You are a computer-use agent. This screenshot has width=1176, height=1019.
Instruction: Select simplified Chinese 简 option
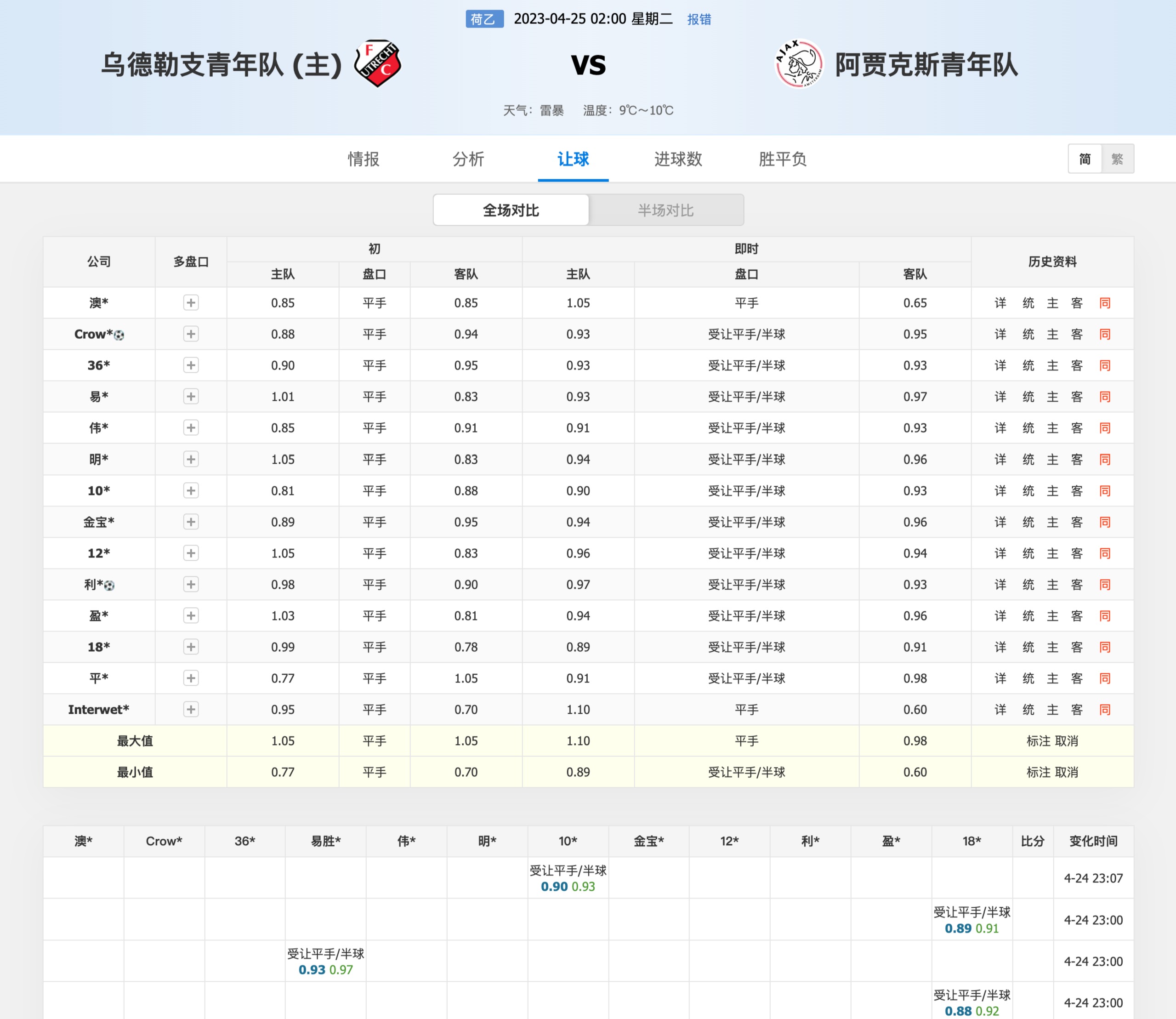pos(1085,159)
